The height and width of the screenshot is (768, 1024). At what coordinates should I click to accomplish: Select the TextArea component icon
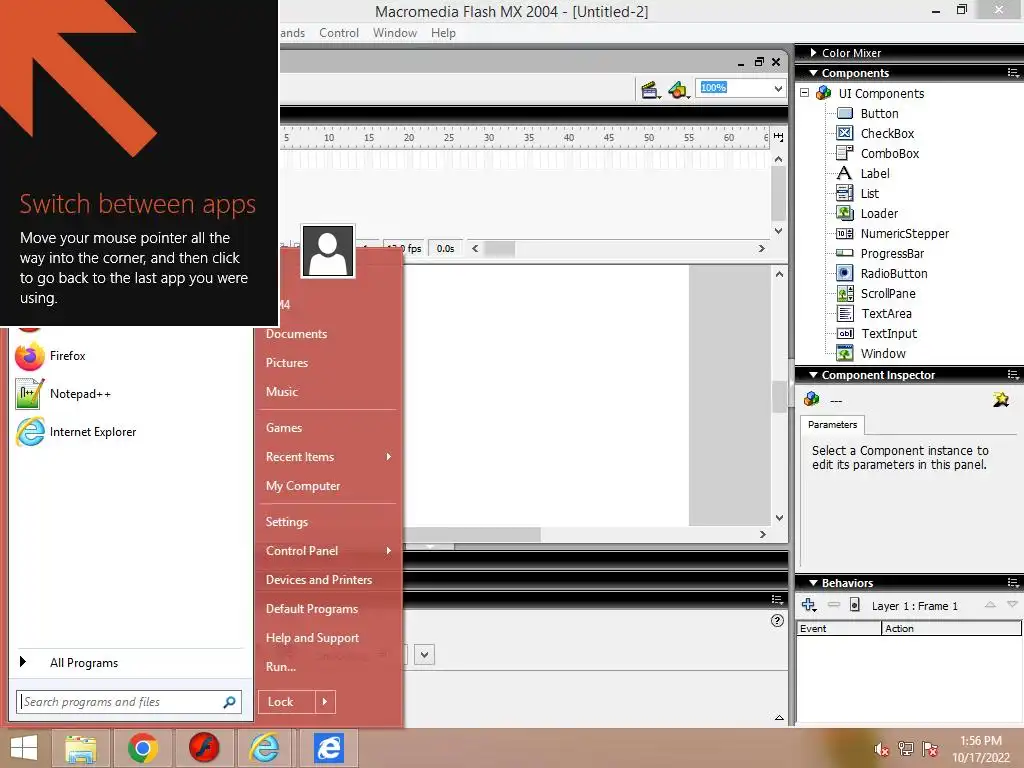tap(844, 313)
